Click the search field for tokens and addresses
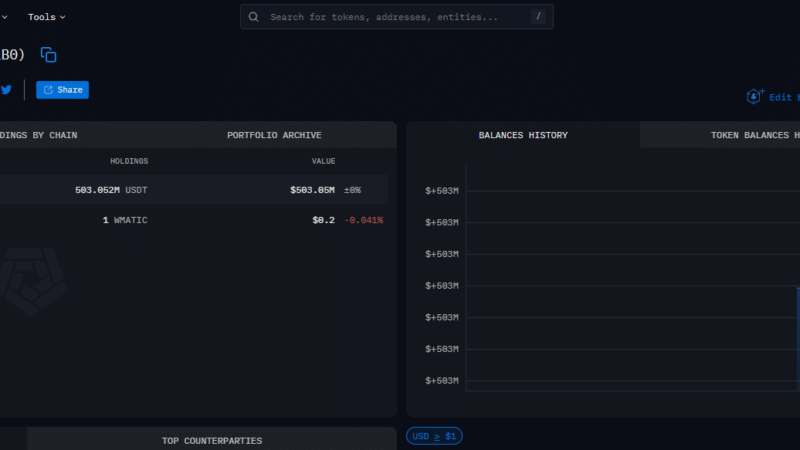The image size is (800, 450). coord(396,17)
